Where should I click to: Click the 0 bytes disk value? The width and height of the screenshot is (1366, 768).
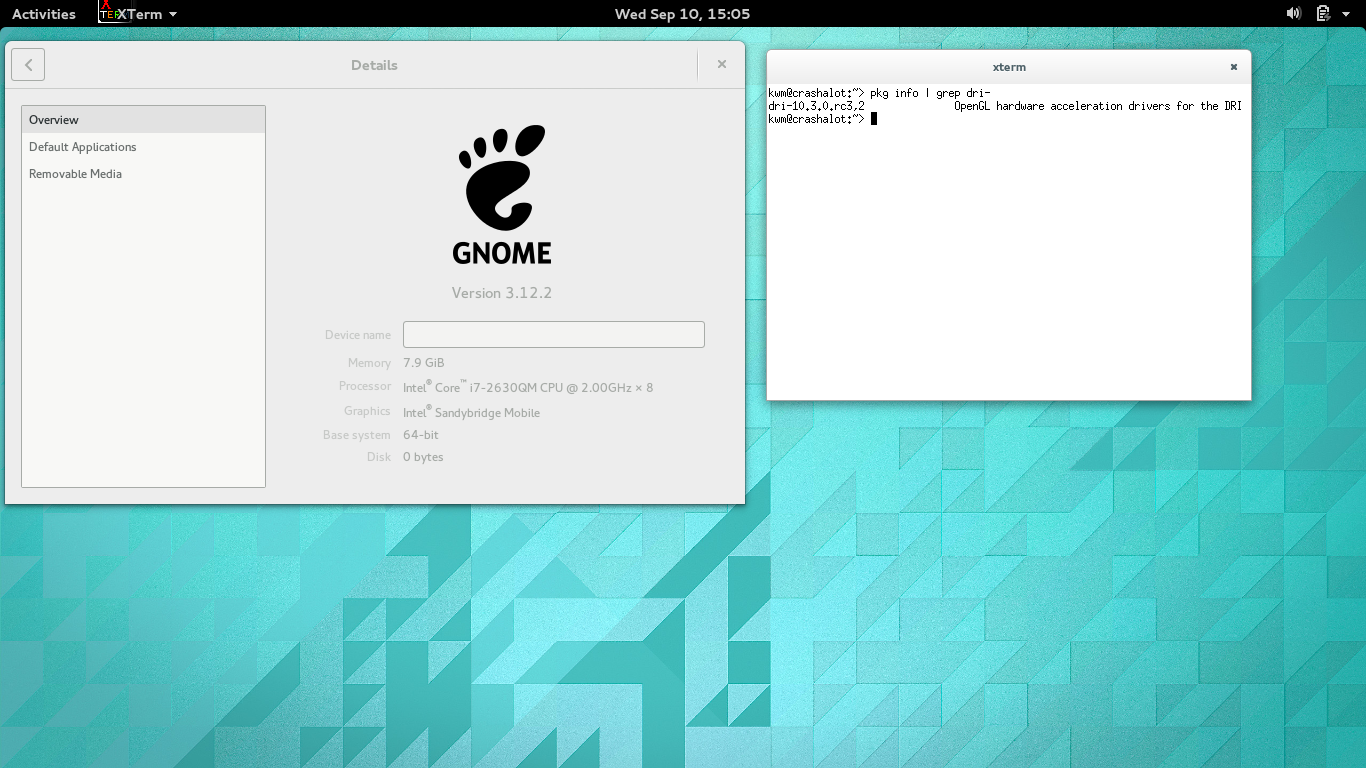click(x=423, y=457)
